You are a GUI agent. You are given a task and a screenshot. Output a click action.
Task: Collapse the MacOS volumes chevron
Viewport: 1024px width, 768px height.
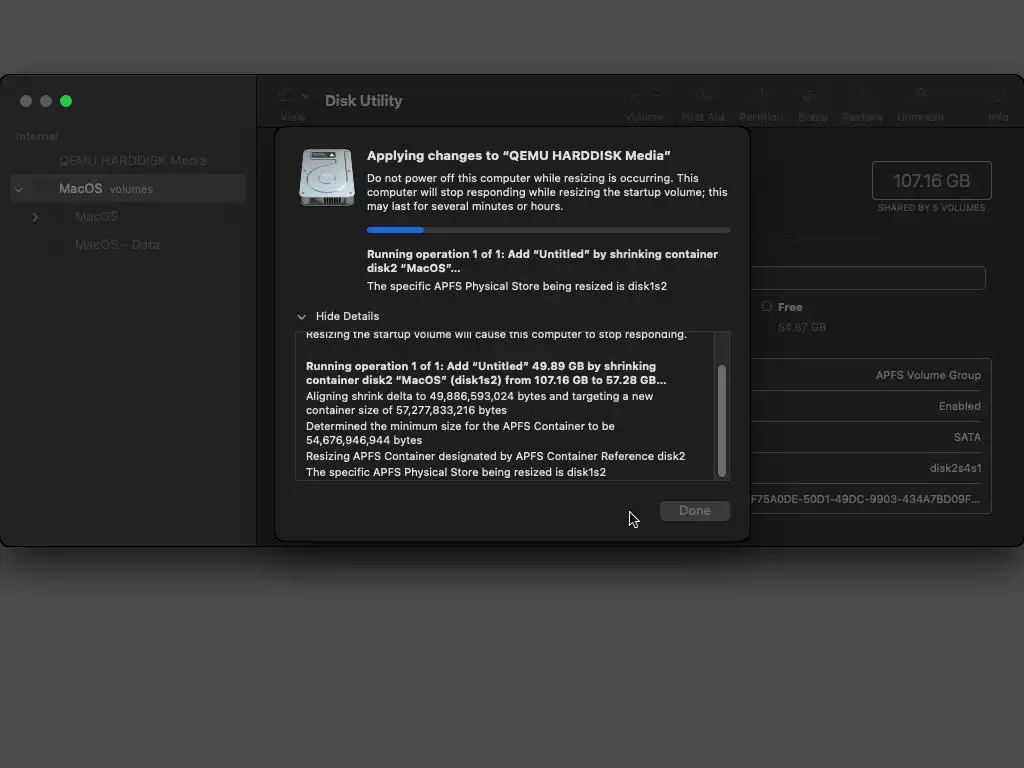click(x=19, y=189)
